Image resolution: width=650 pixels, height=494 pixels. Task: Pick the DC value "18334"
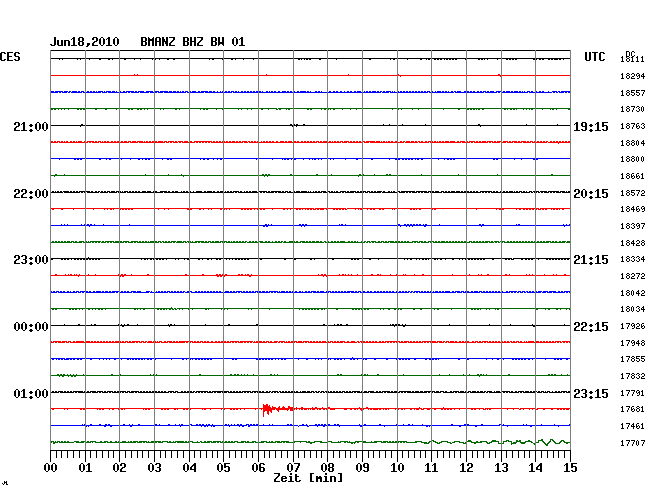(x=633, y=259)
